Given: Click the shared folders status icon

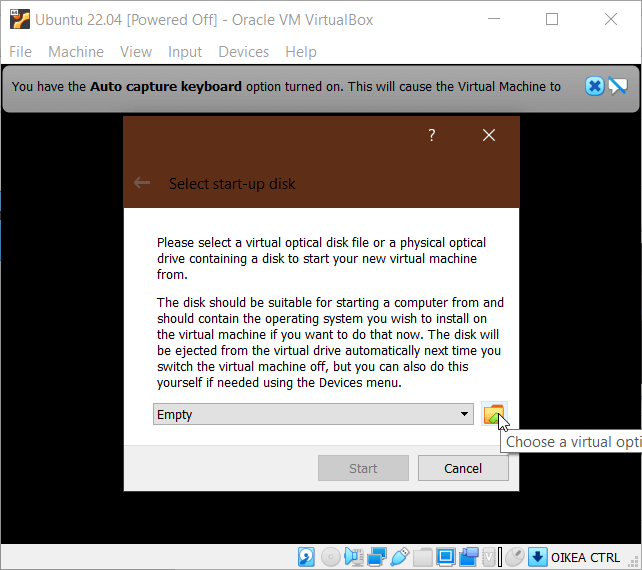Looking at the screenshot, I should [423, 557].
